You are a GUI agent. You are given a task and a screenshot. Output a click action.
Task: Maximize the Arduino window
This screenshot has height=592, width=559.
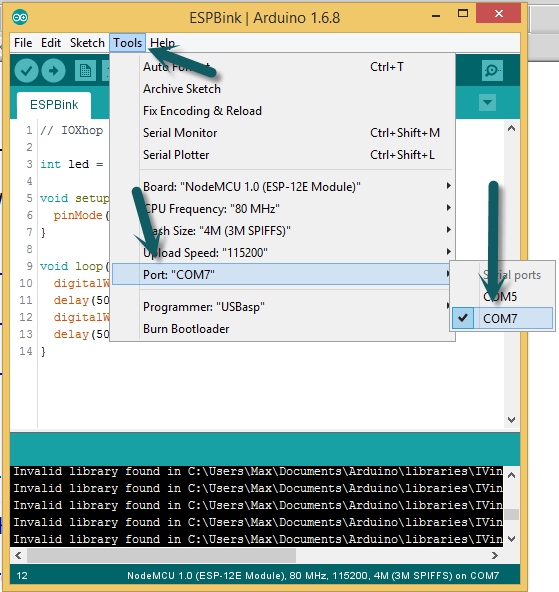(463, 14)
